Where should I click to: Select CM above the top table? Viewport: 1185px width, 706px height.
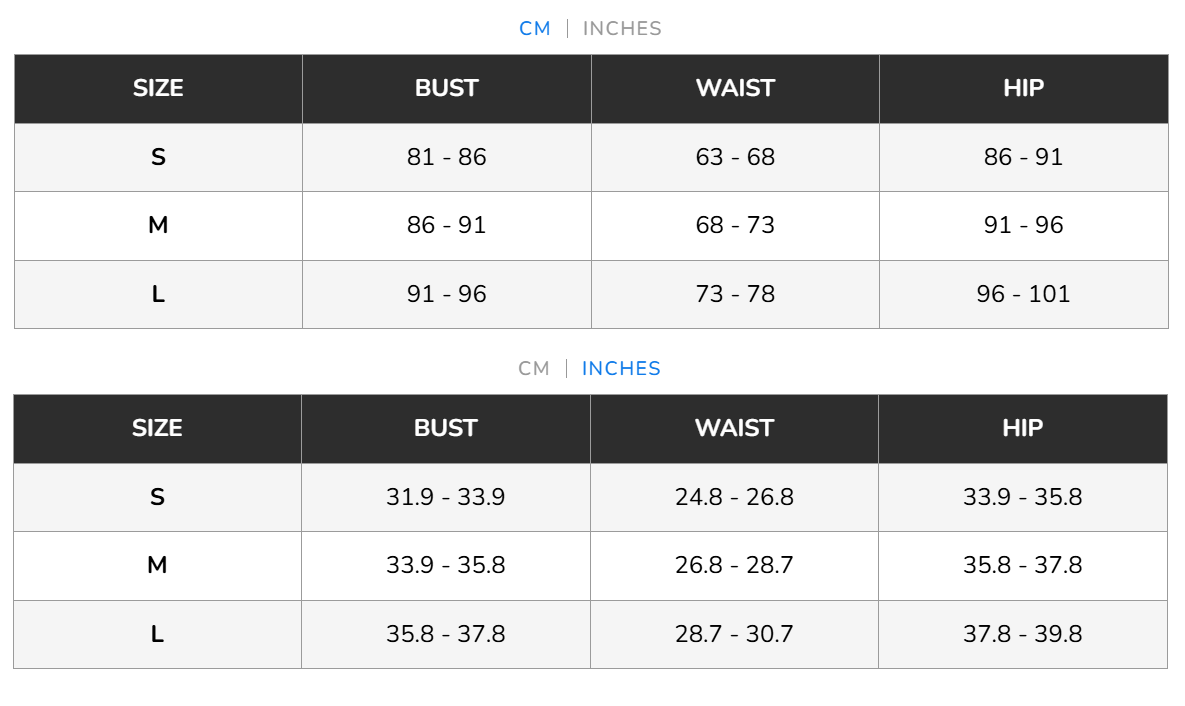pyautogui.click(x=535, y=29)
